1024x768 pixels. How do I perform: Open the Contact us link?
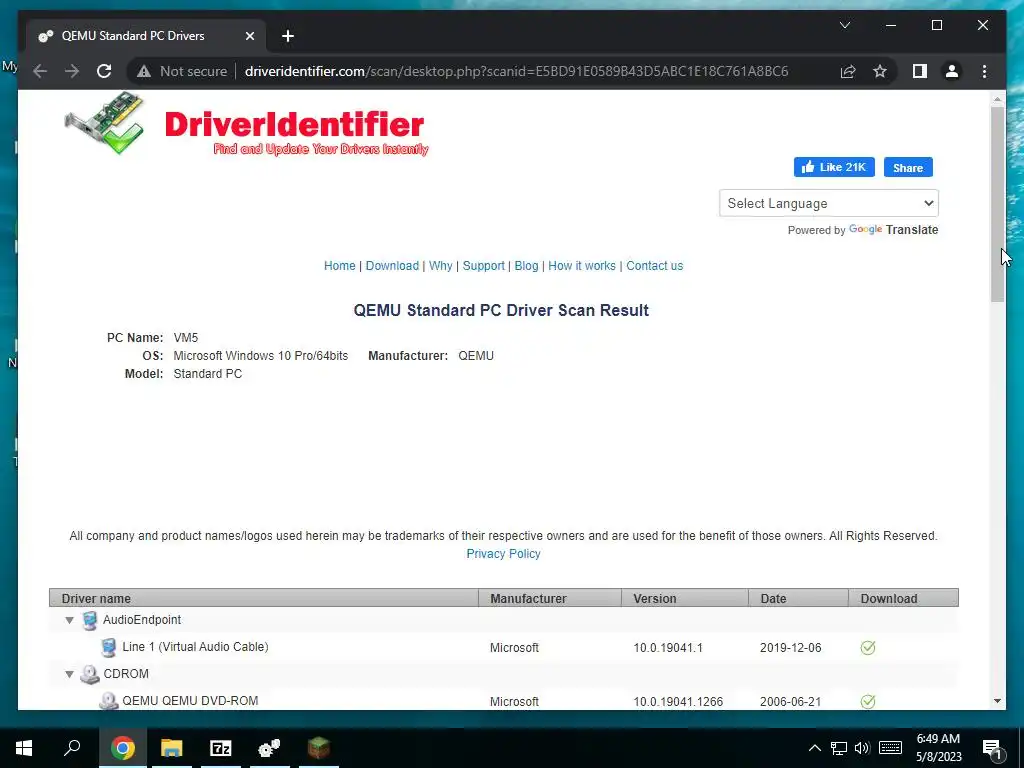(654, 266)
